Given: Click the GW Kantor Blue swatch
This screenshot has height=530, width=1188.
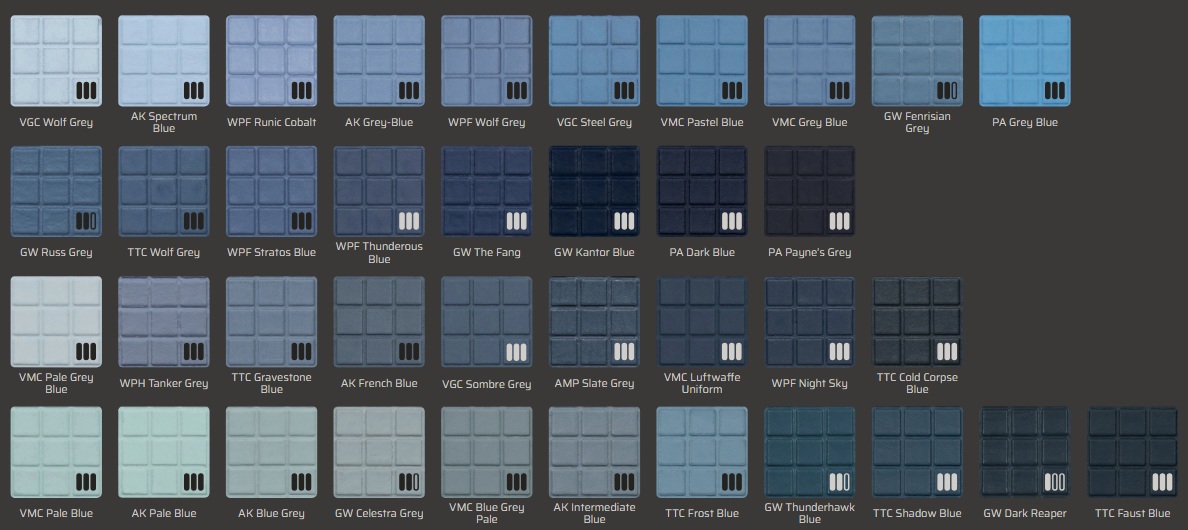Looking at the screenshot, I should [x=594, y=192].
